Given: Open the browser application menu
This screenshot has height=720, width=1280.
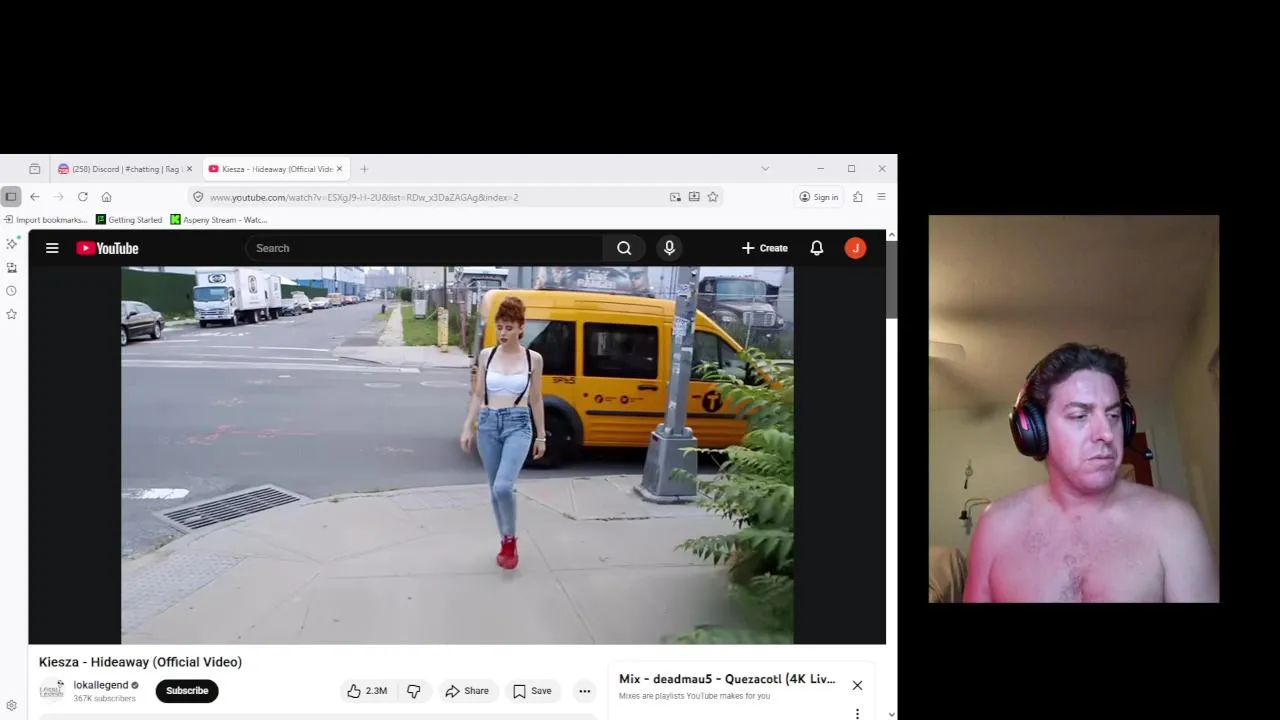Looking at the screenshot, I should 881,197.
